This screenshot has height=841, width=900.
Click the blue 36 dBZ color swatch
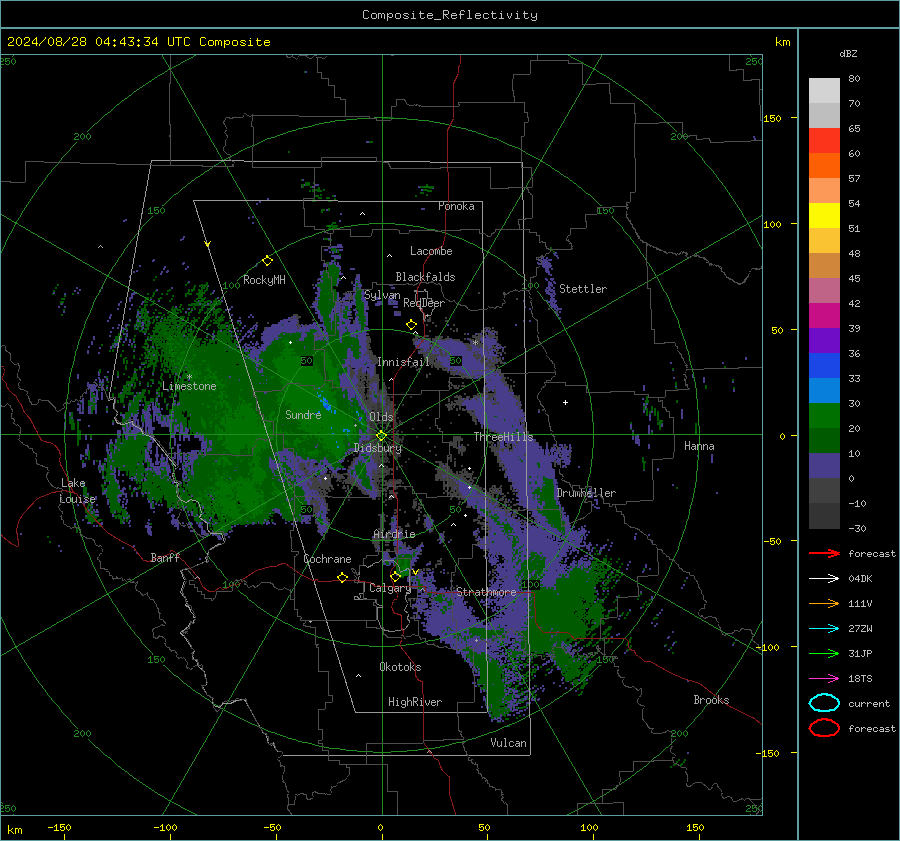coord(824,365)
